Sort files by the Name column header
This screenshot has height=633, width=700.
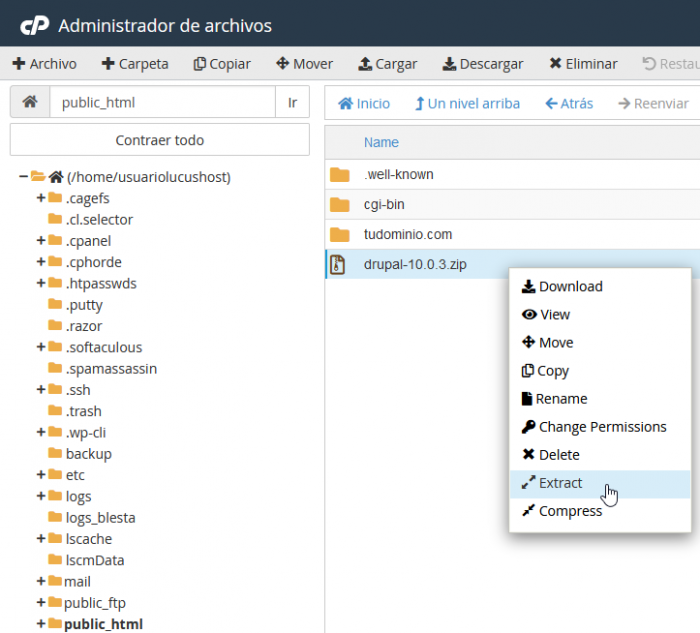381,142
